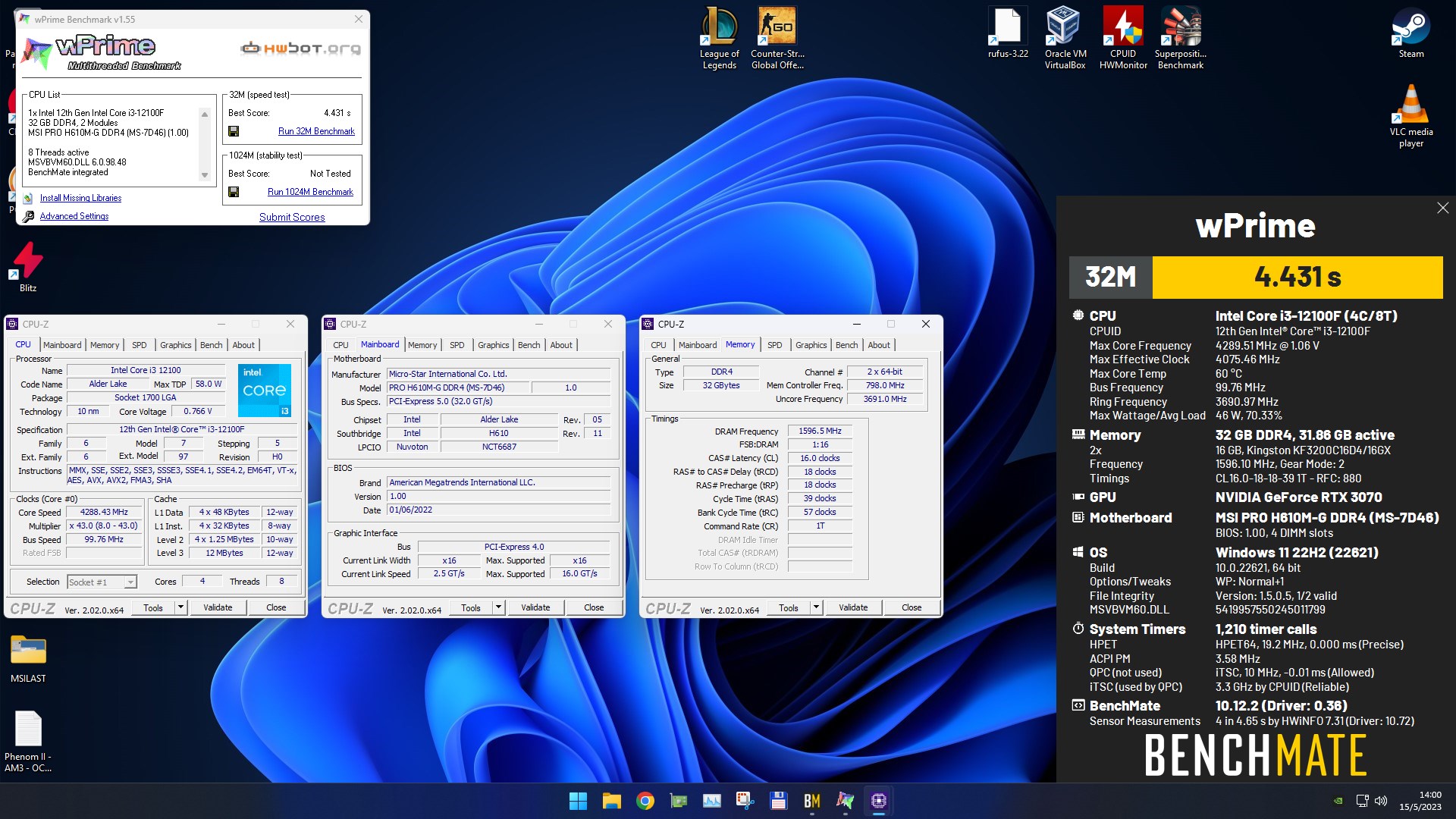Open Google Chrome from taskbar
This screenshot has height=819, width=1456.
click(x=645, y=801)
